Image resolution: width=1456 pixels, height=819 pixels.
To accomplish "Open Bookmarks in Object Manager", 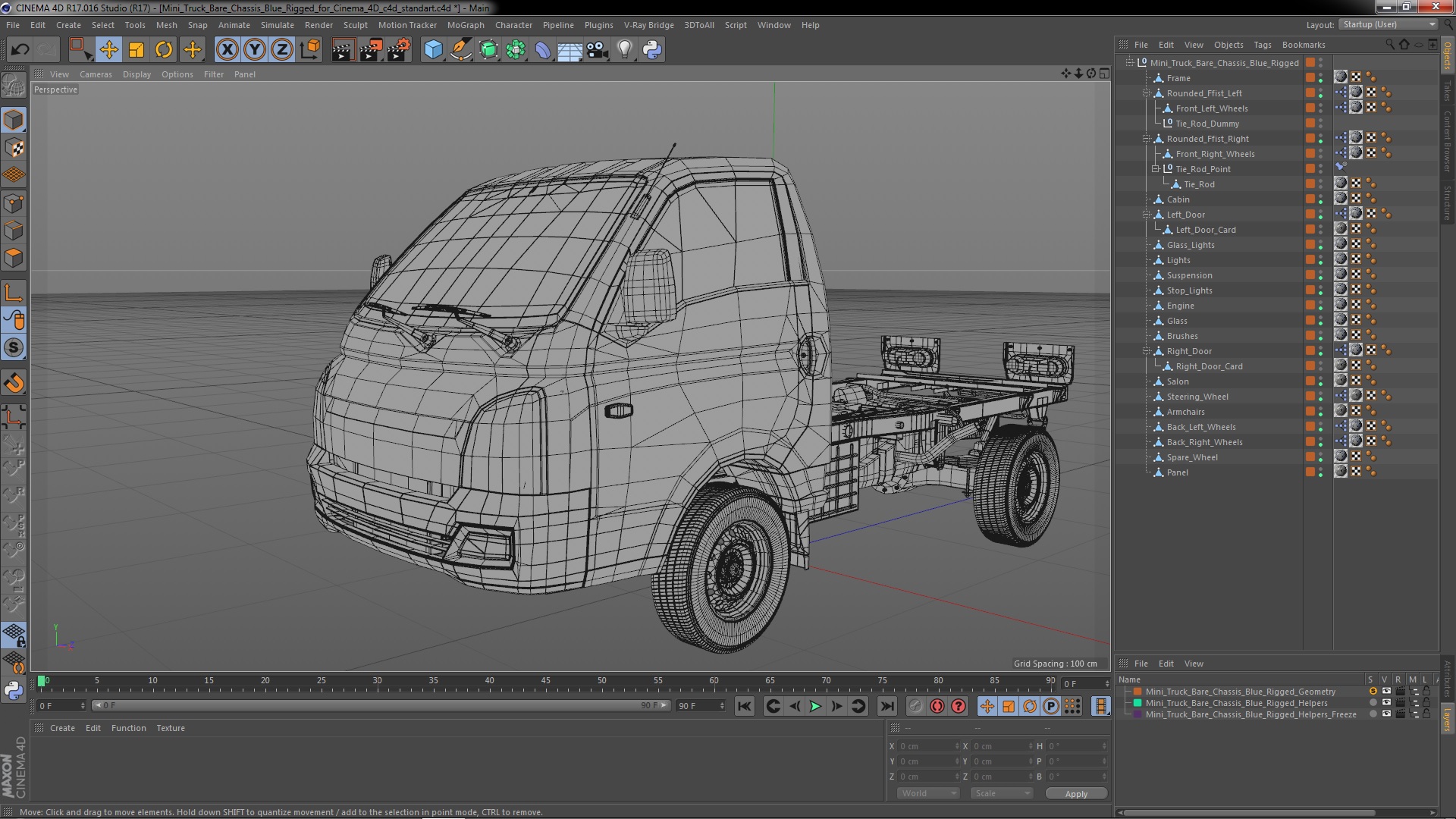I will tap(1303, 45).
